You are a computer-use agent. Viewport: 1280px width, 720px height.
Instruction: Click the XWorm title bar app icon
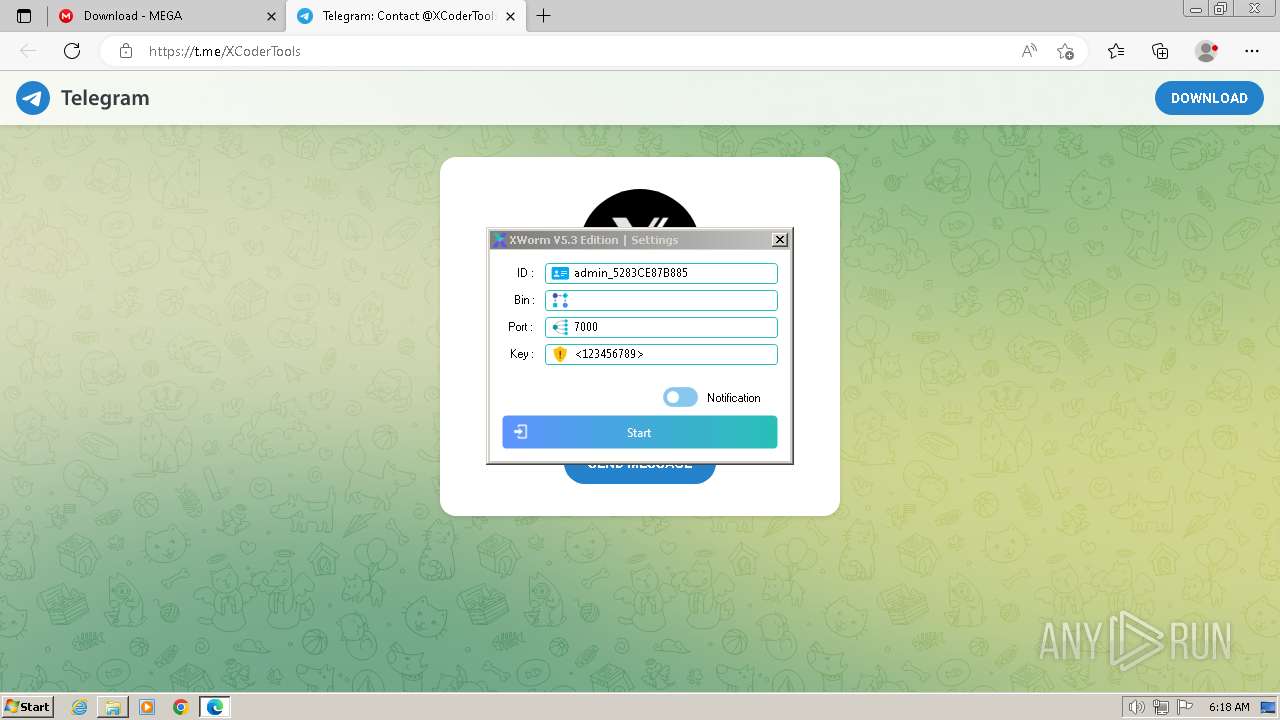pyautogui.click(x=499, y=240)
